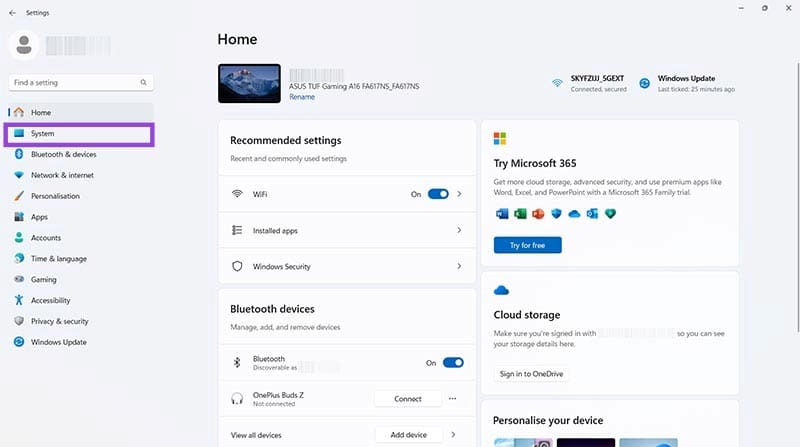Select Home in the sidebar
The image size is (800, 447).
[81, 112]
